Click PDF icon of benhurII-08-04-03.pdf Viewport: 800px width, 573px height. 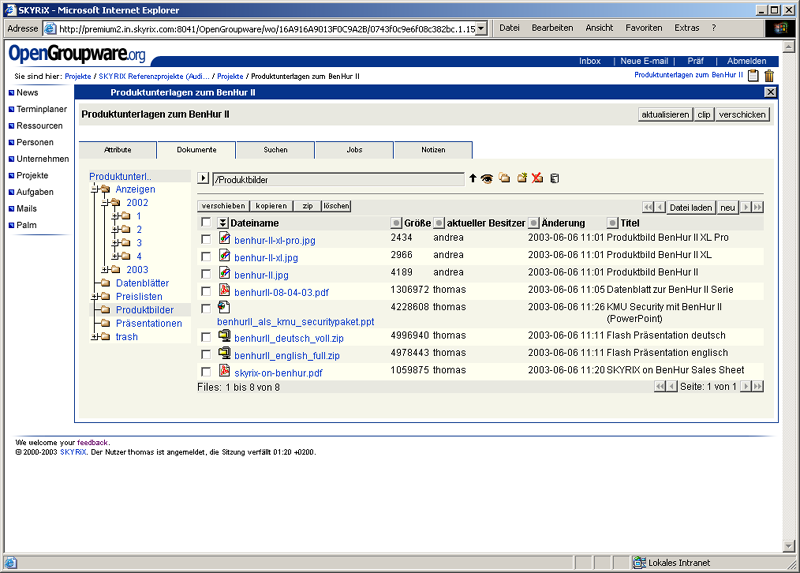click(x=224, y=290)
